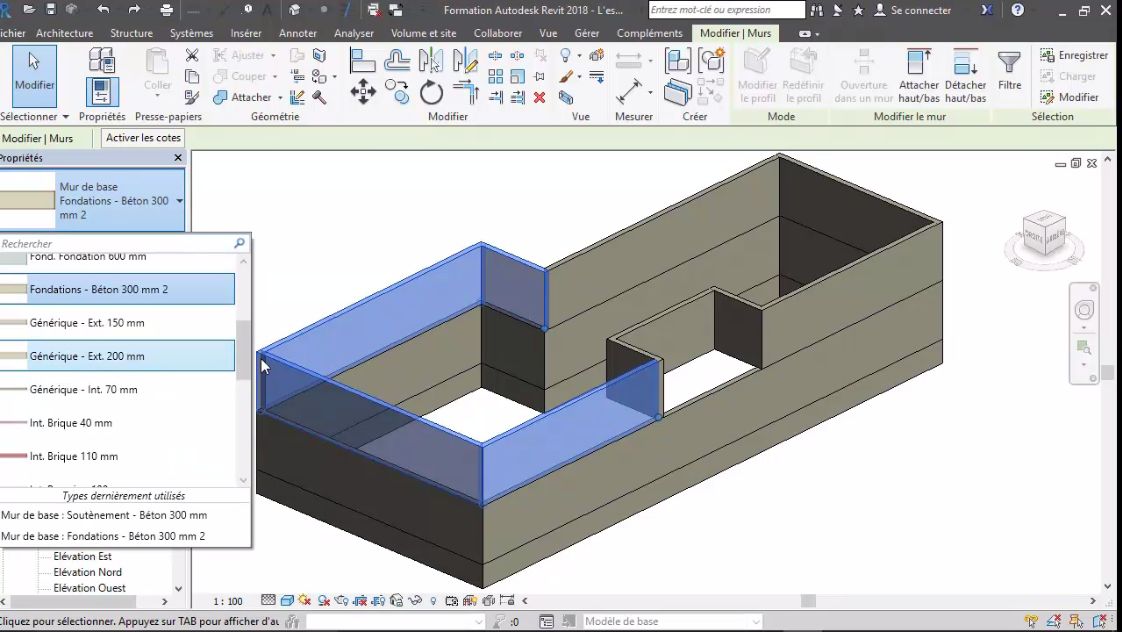Click the ViewCube in 3D view
The height and width of the screenshot is (632, 1122).
coord(1043,234)
